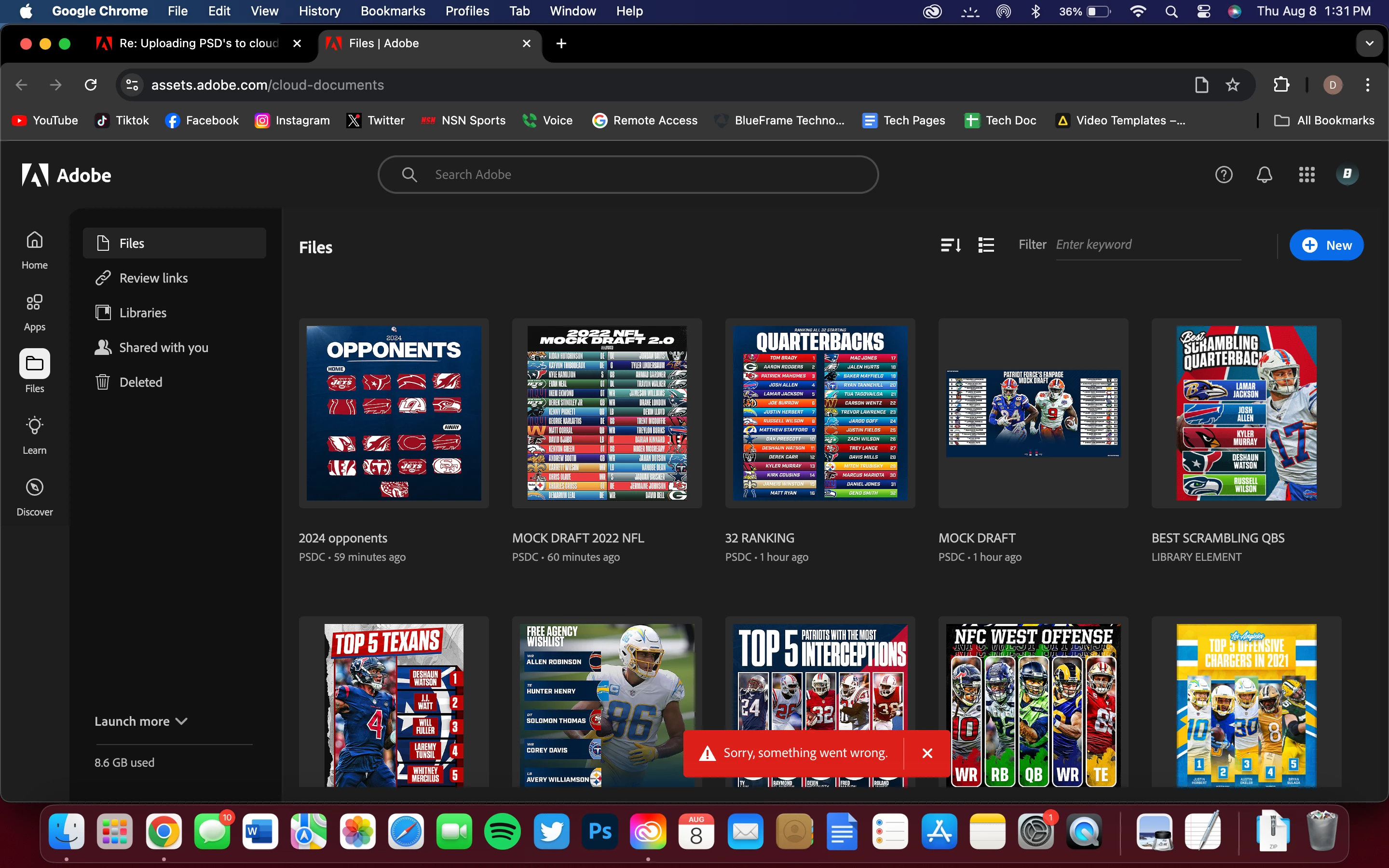Viewport: 1389px width, 868px height.
Task: Open the Deleted files section
Action: tap(141, 382)
